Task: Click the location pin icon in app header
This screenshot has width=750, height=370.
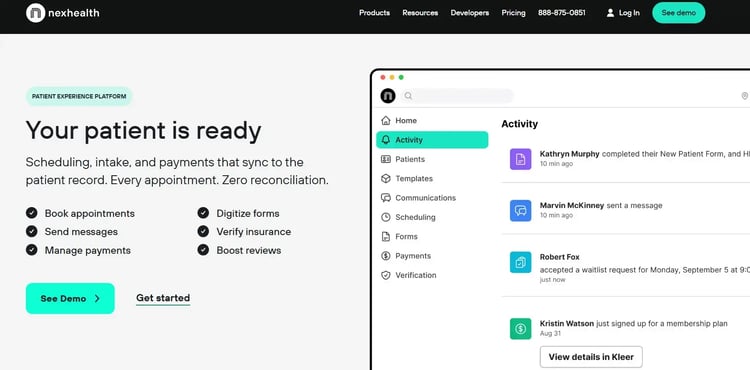Action: click(x=744, y=96)
